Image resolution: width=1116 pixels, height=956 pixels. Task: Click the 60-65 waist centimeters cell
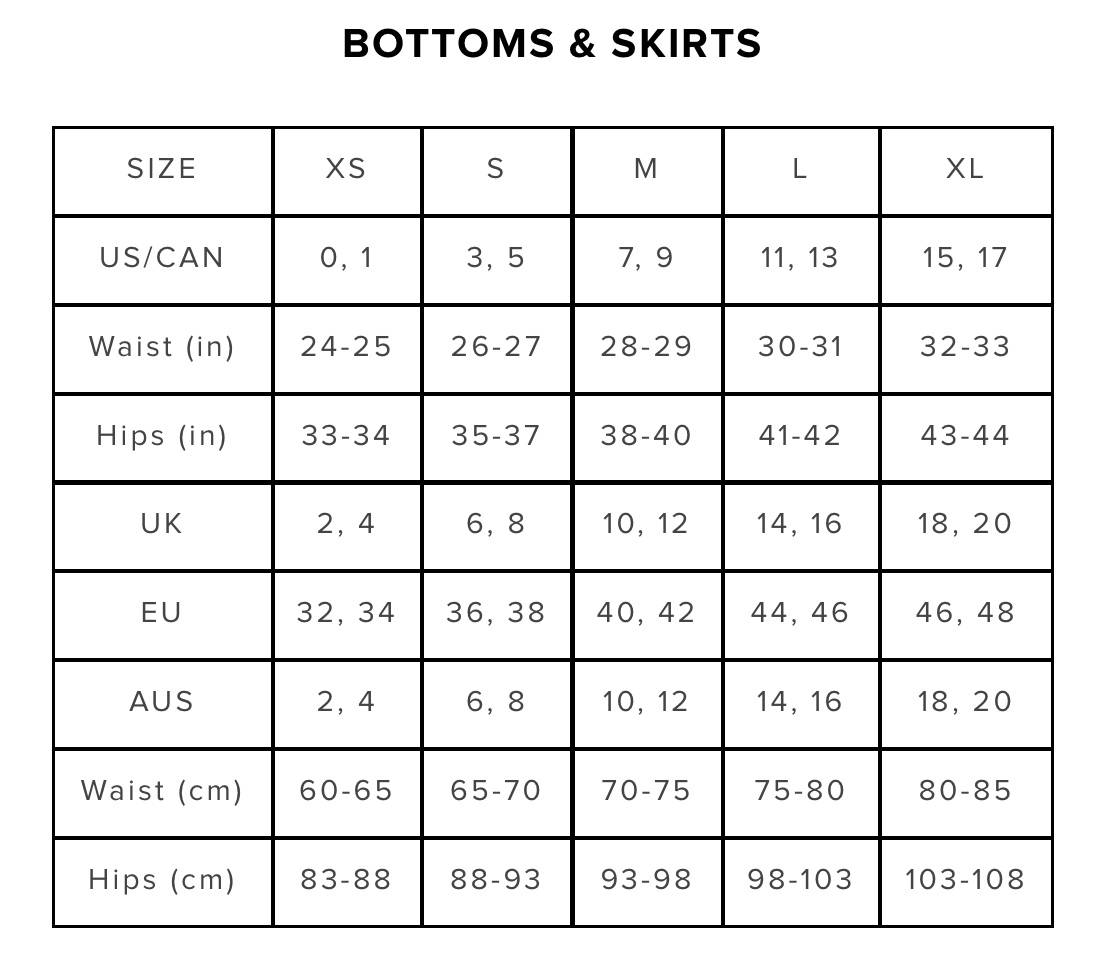pos(347,792)
